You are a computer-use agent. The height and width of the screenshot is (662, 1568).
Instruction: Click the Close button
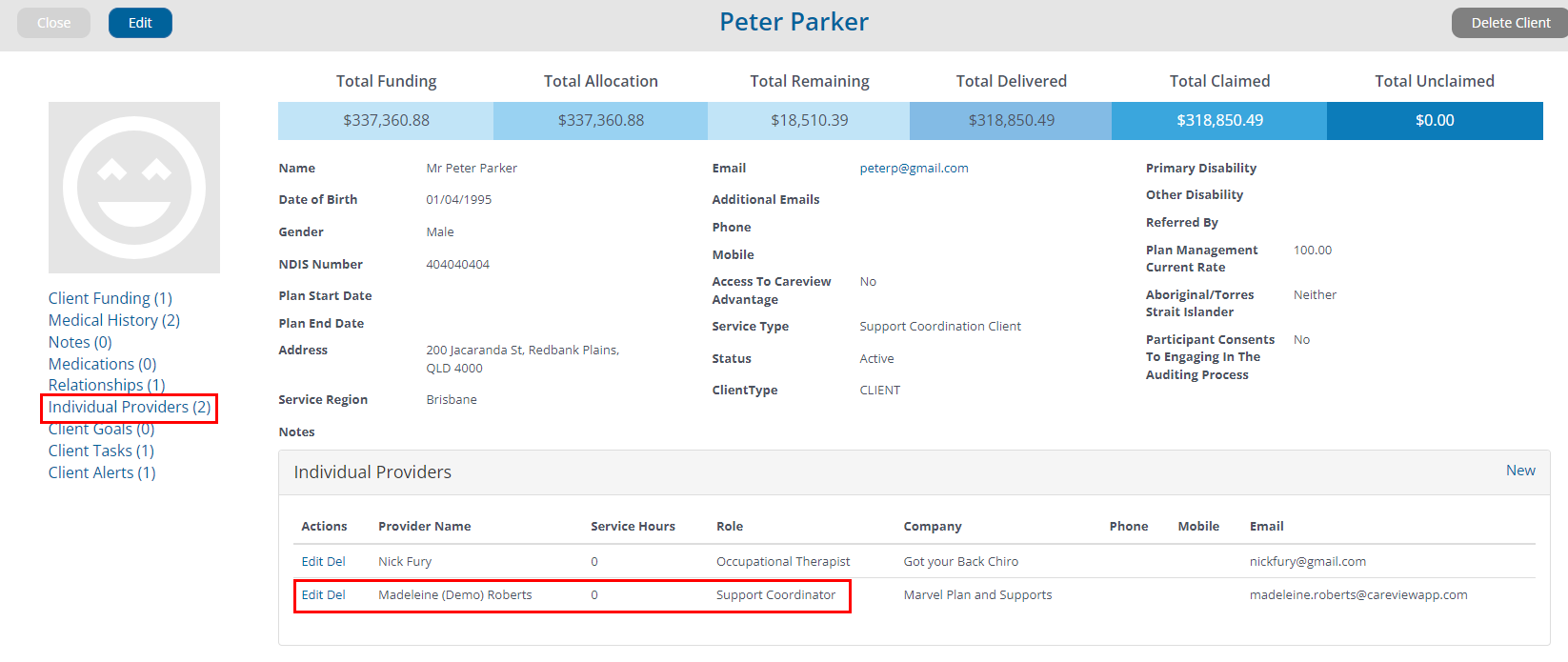[x=54, y=23]
